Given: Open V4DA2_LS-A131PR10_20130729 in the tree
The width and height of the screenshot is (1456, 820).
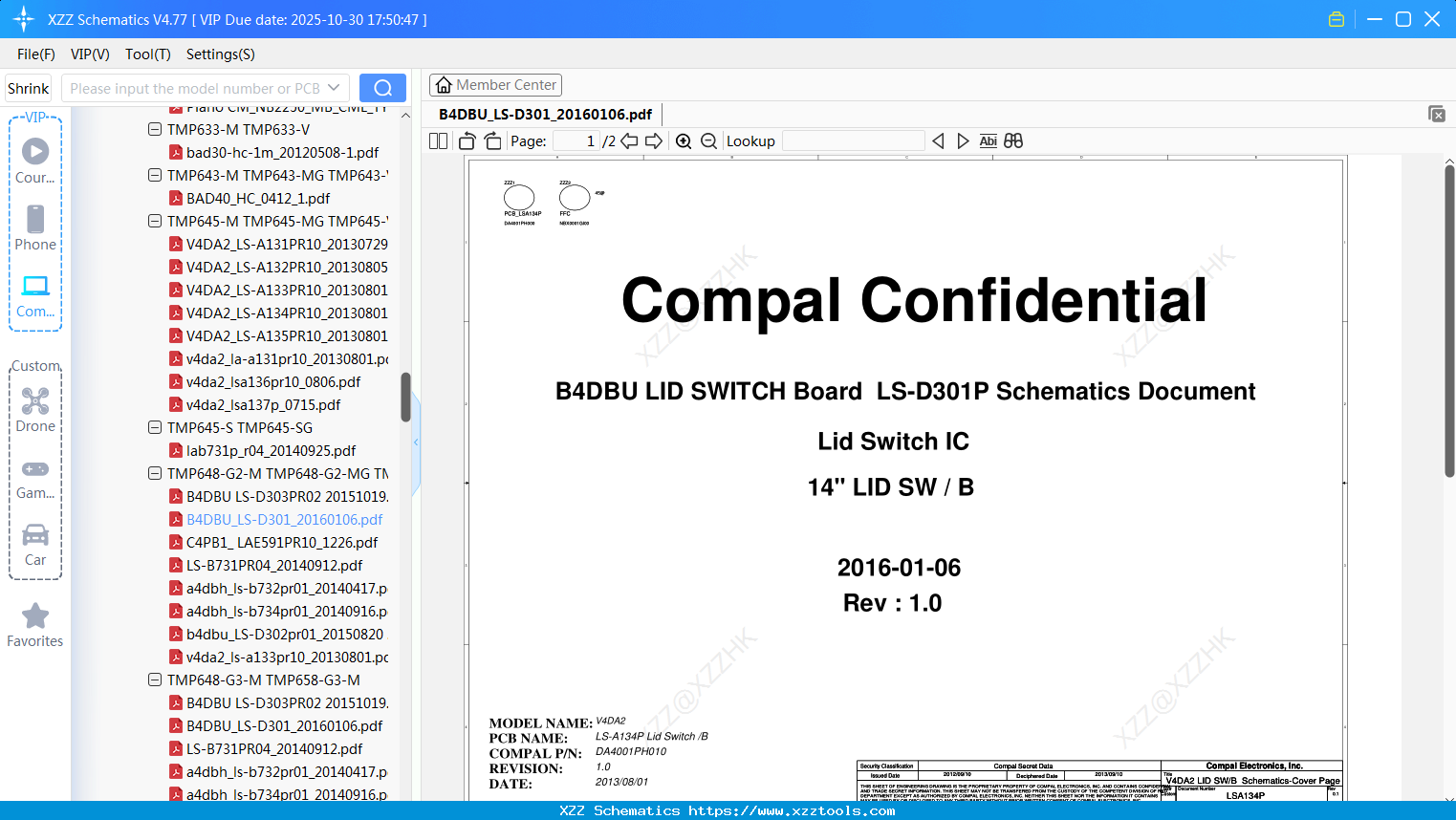Looking at the screenshot, I should [x=287, y=244].
